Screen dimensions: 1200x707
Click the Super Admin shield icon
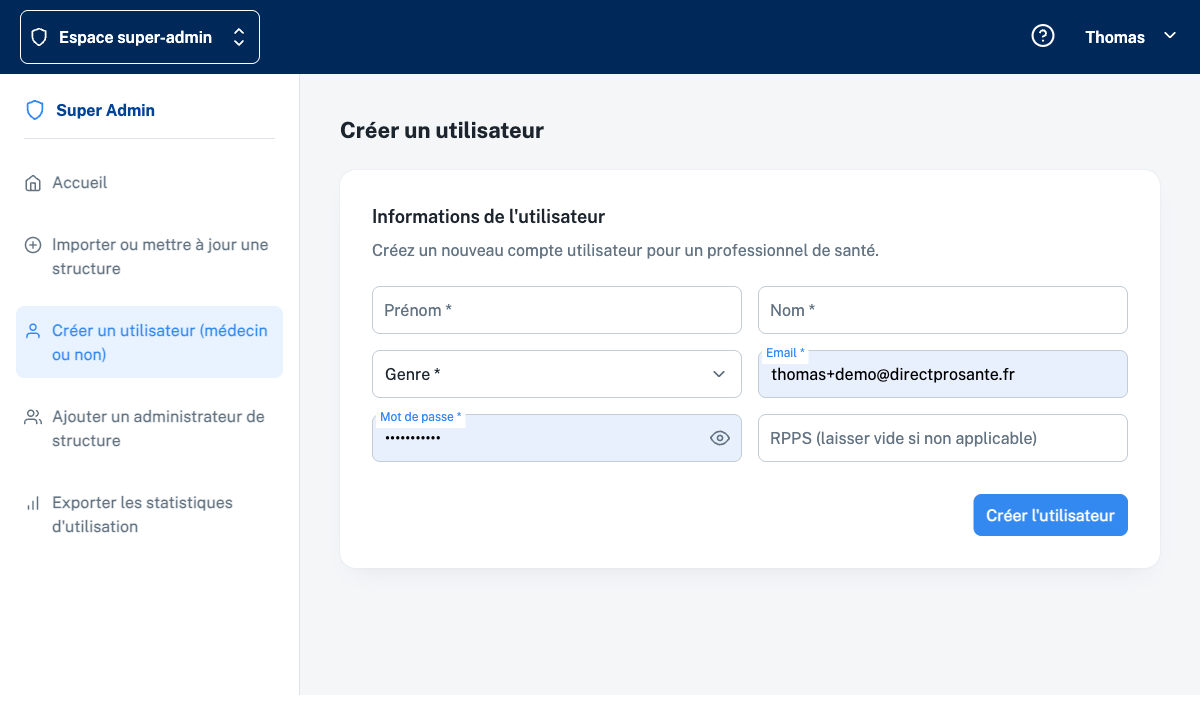(35, 110)
